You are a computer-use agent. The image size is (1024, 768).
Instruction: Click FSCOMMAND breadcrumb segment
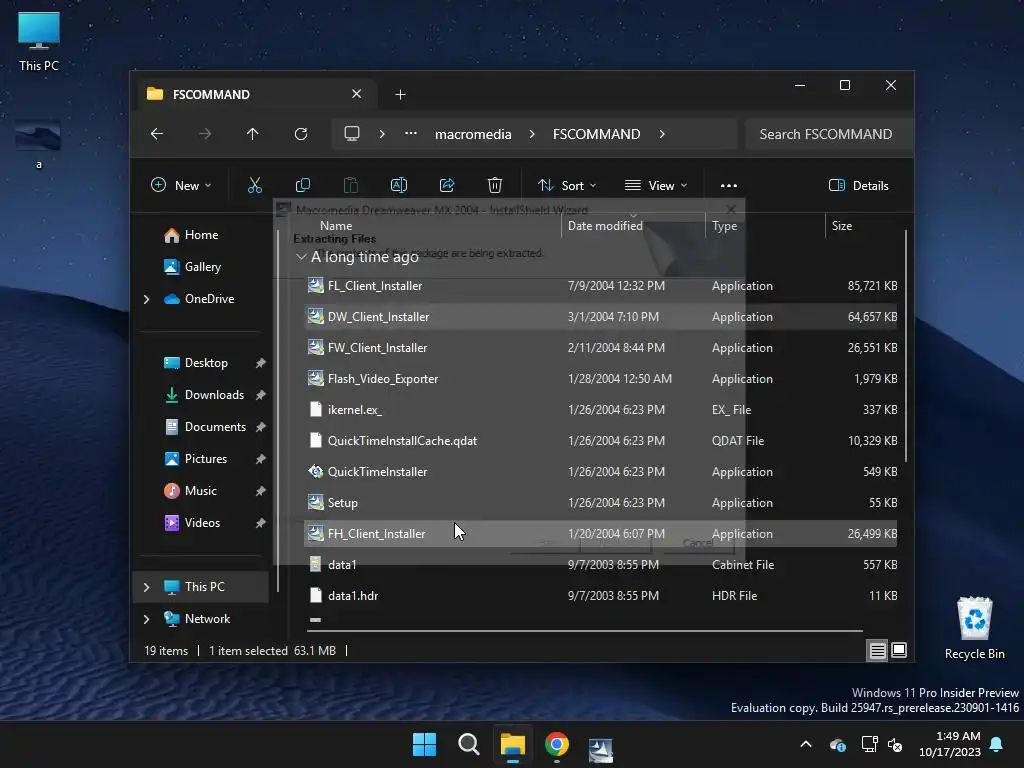pyautogui.click(x=596, y=134)
